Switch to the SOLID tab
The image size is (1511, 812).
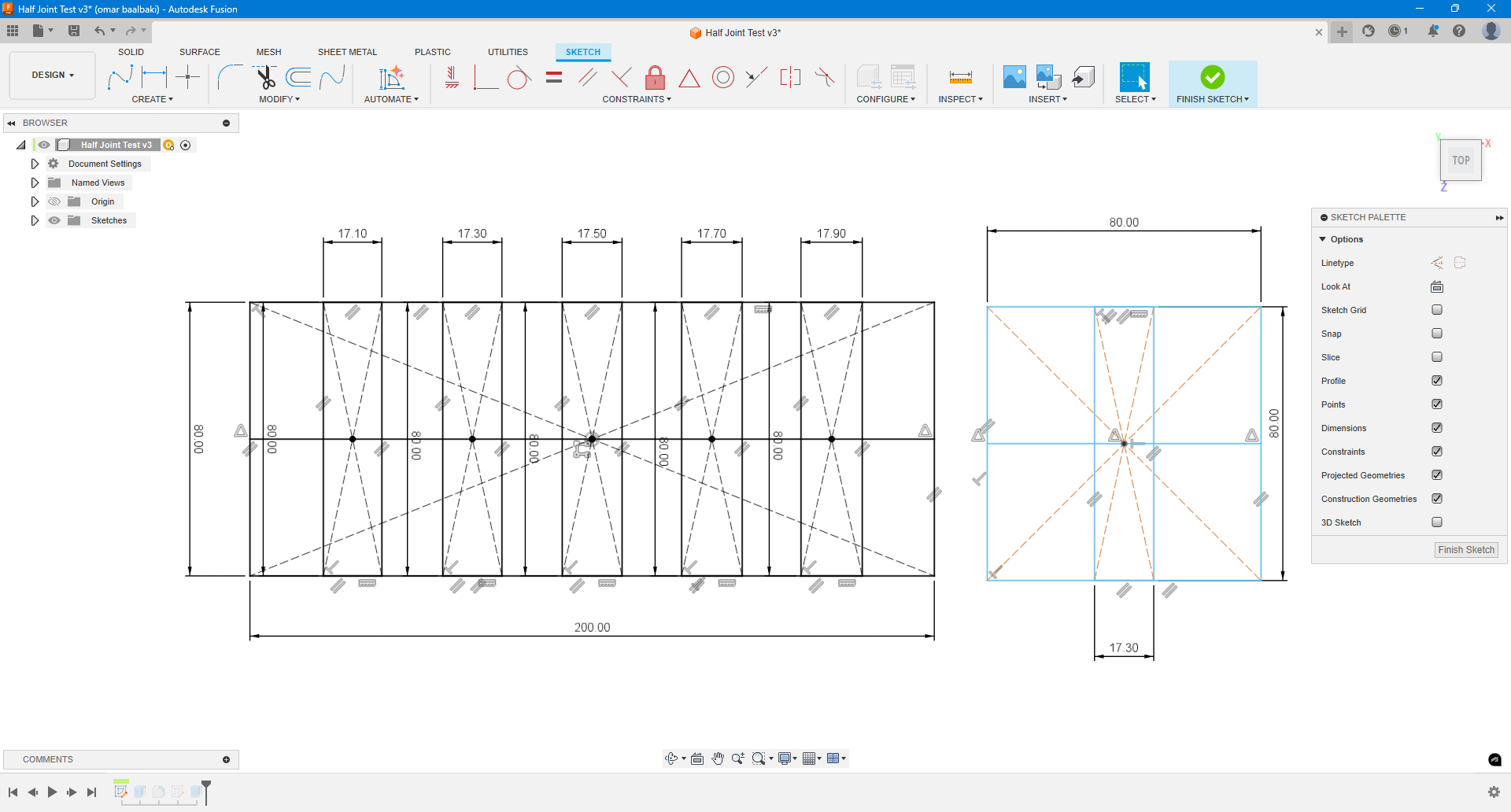(x=131, y=52)
